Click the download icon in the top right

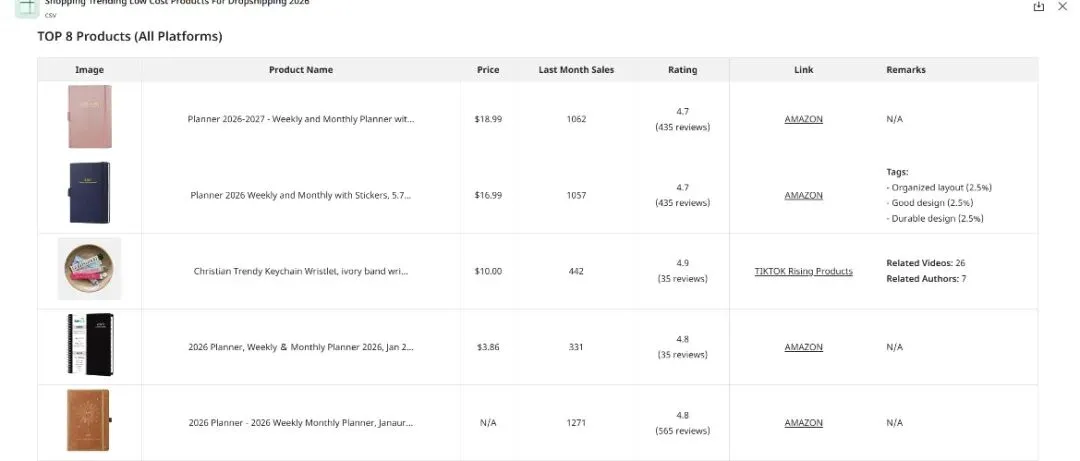coord(1038,7)
